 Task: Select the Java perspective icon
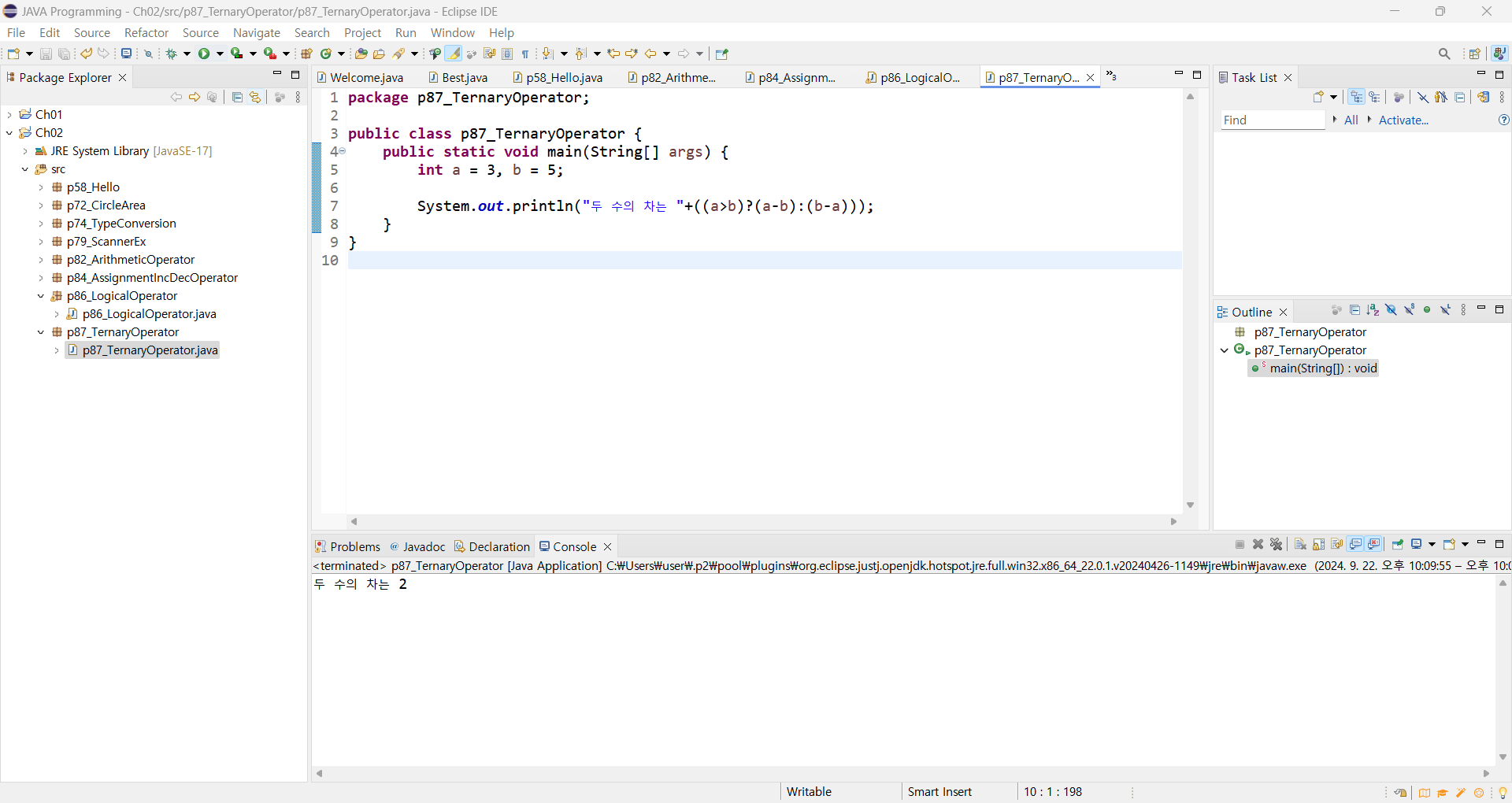coord(1499,54)
